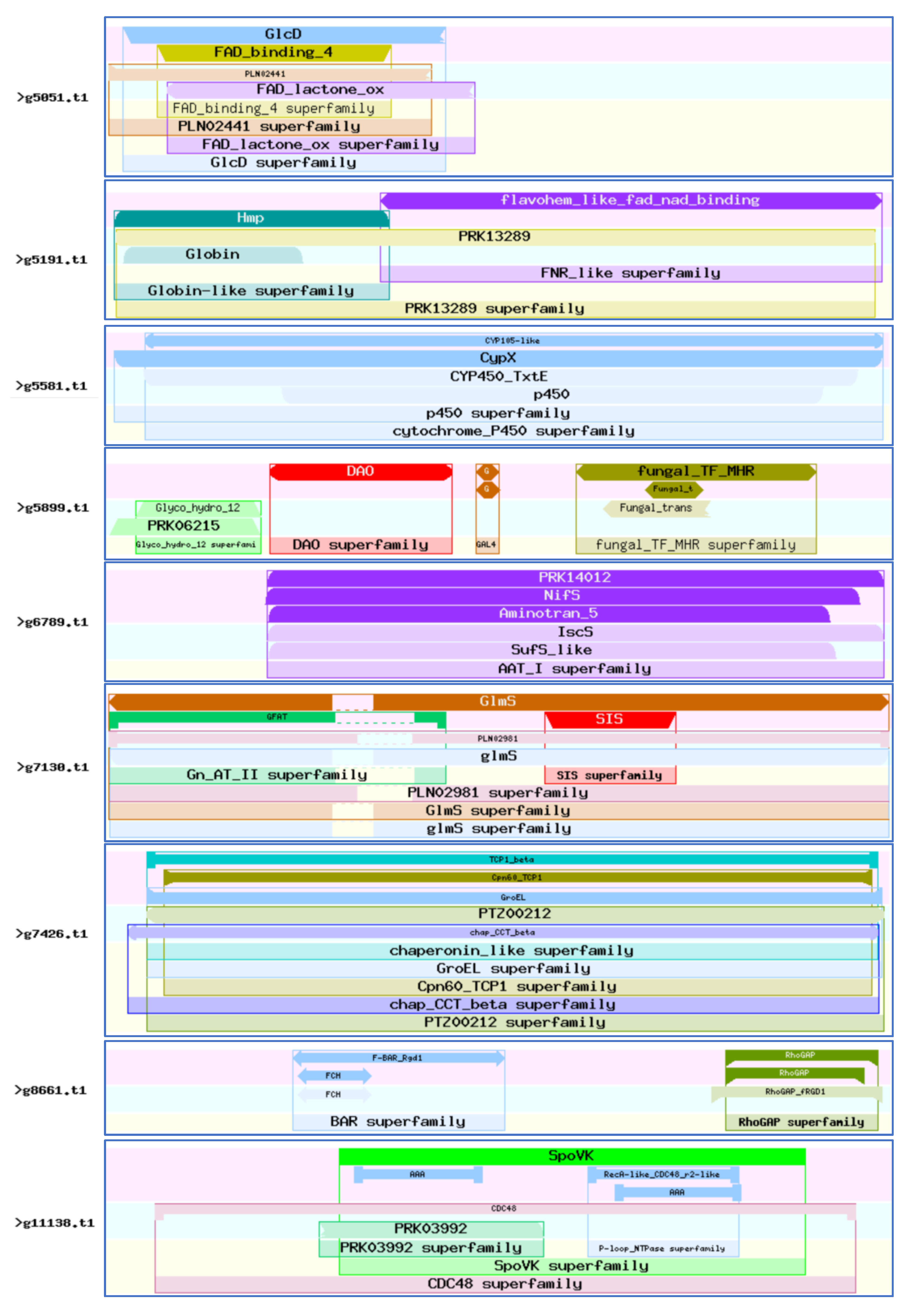
Task: Click the purple flavohem_like_fad_nad_binding bar
Action: pyautogui.click(x=630, y=200)
